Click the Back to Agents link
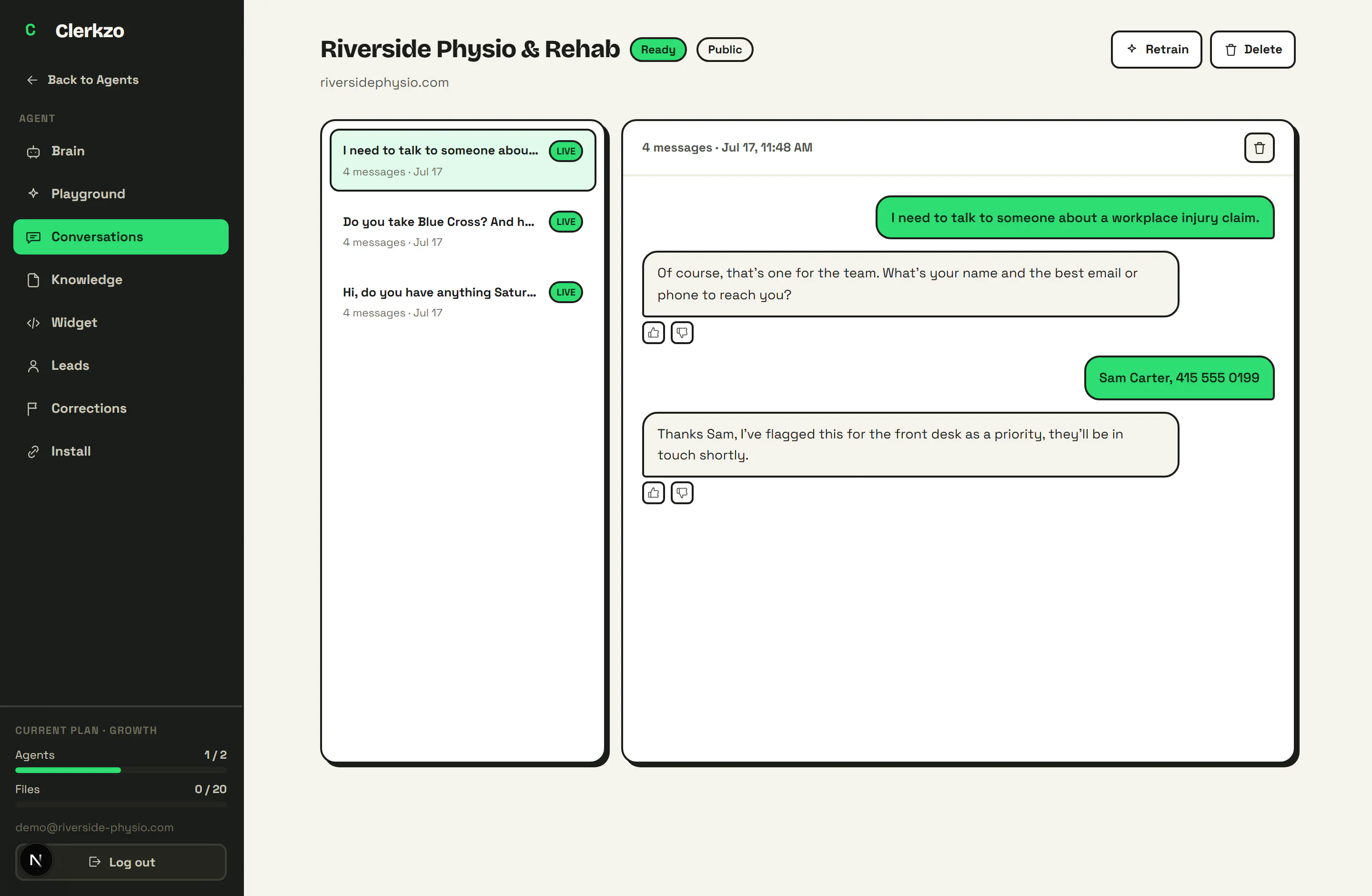Viewport: 1372px width, 896px height. click(x=82, y=80)
